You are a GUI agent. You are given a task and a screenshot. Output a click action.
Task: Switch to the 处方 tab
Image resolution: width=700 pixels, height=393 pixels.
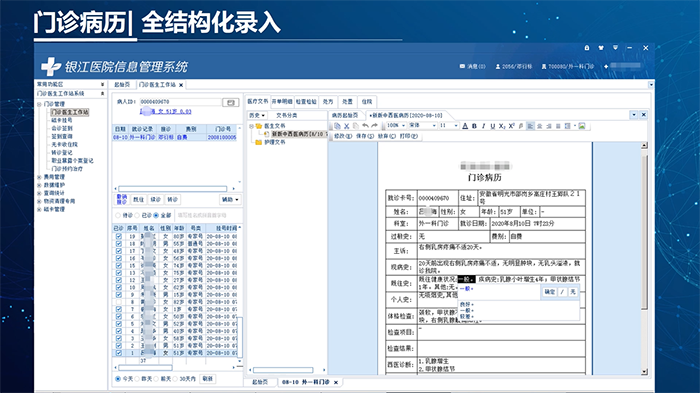tap(328, 101)
